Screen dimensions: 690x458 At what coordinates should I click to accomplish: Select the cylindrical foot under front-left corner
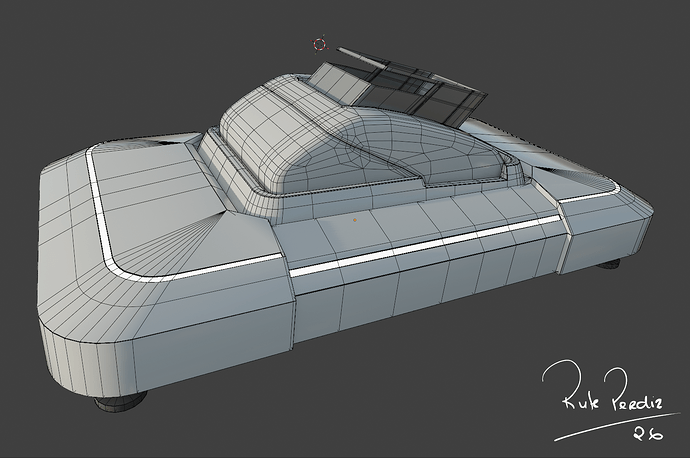tap(120, 403)
